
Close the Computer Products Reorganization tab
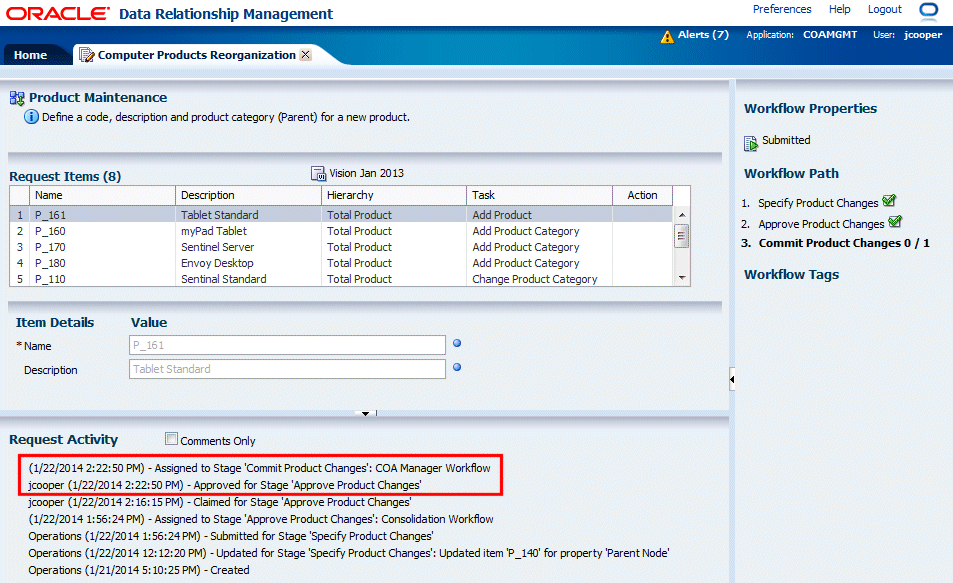(x=305, y=55)
